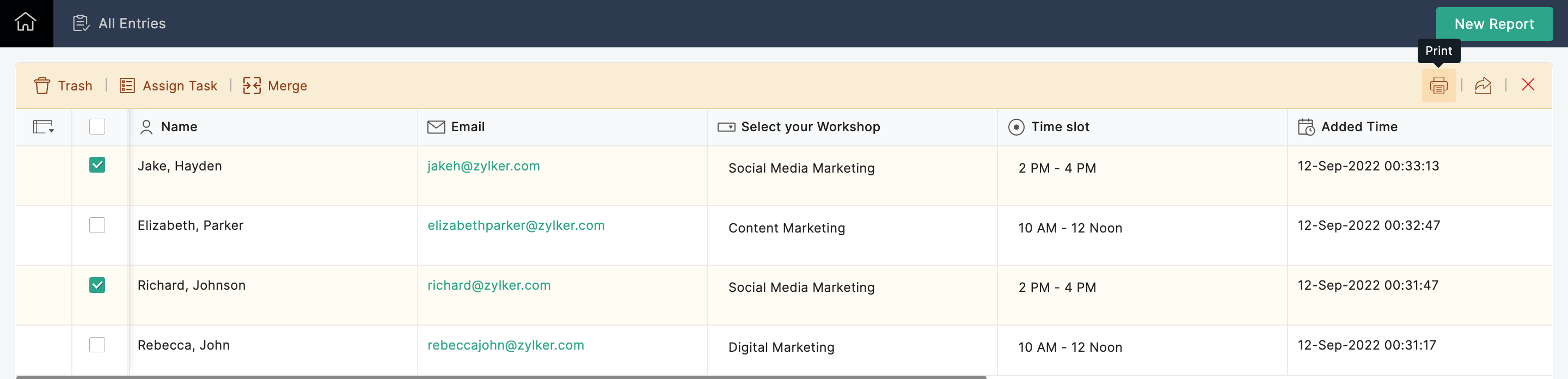
Task: Open the rebeccajohn@zylker.com email link
Action: coord(505,345)
